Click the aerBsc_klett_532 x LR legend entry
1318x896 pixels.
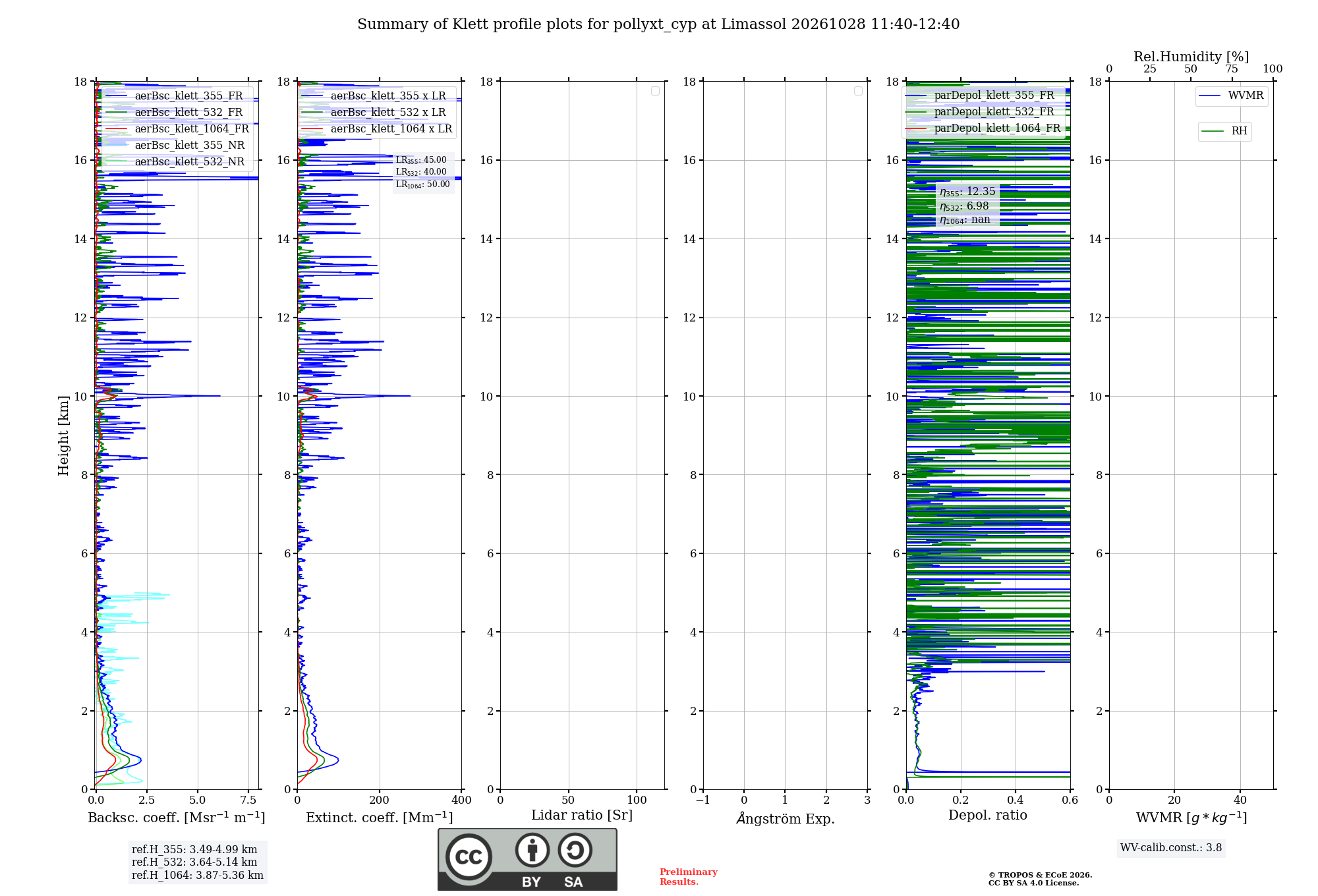(x=374, y=113)
